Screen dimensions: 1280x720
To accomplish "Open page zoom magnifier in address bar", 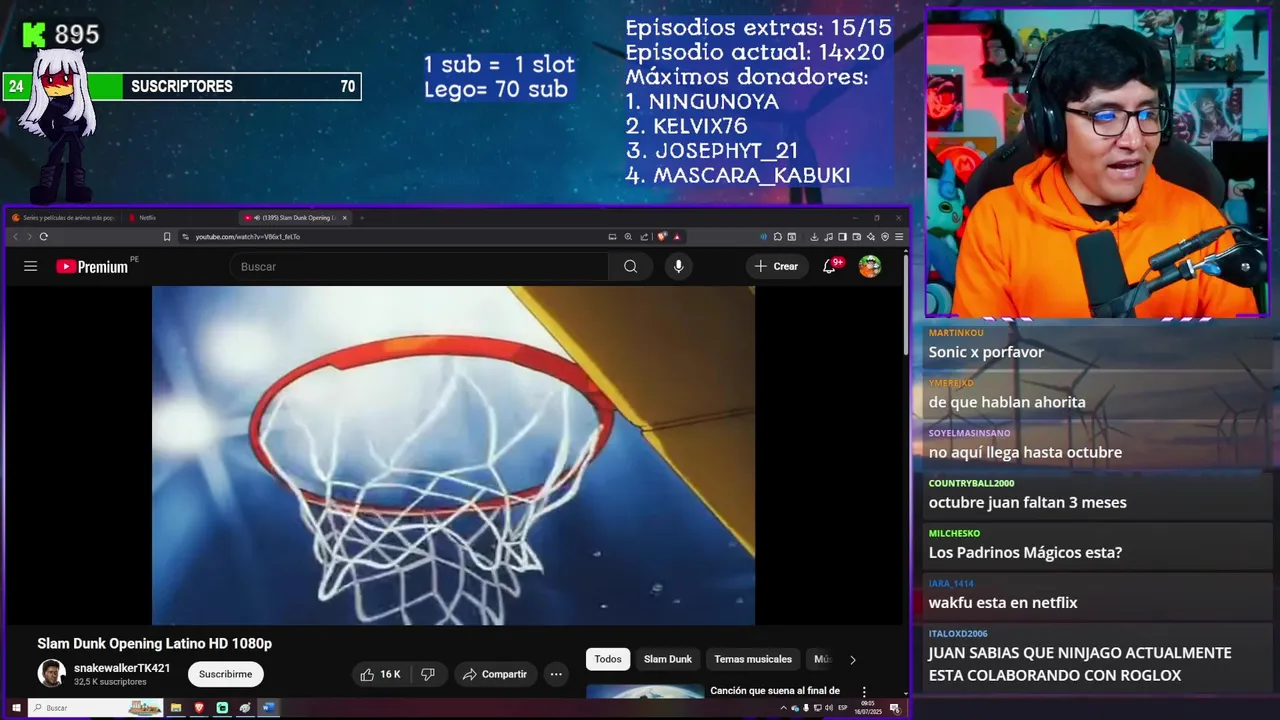I will [x=628, y=237].
